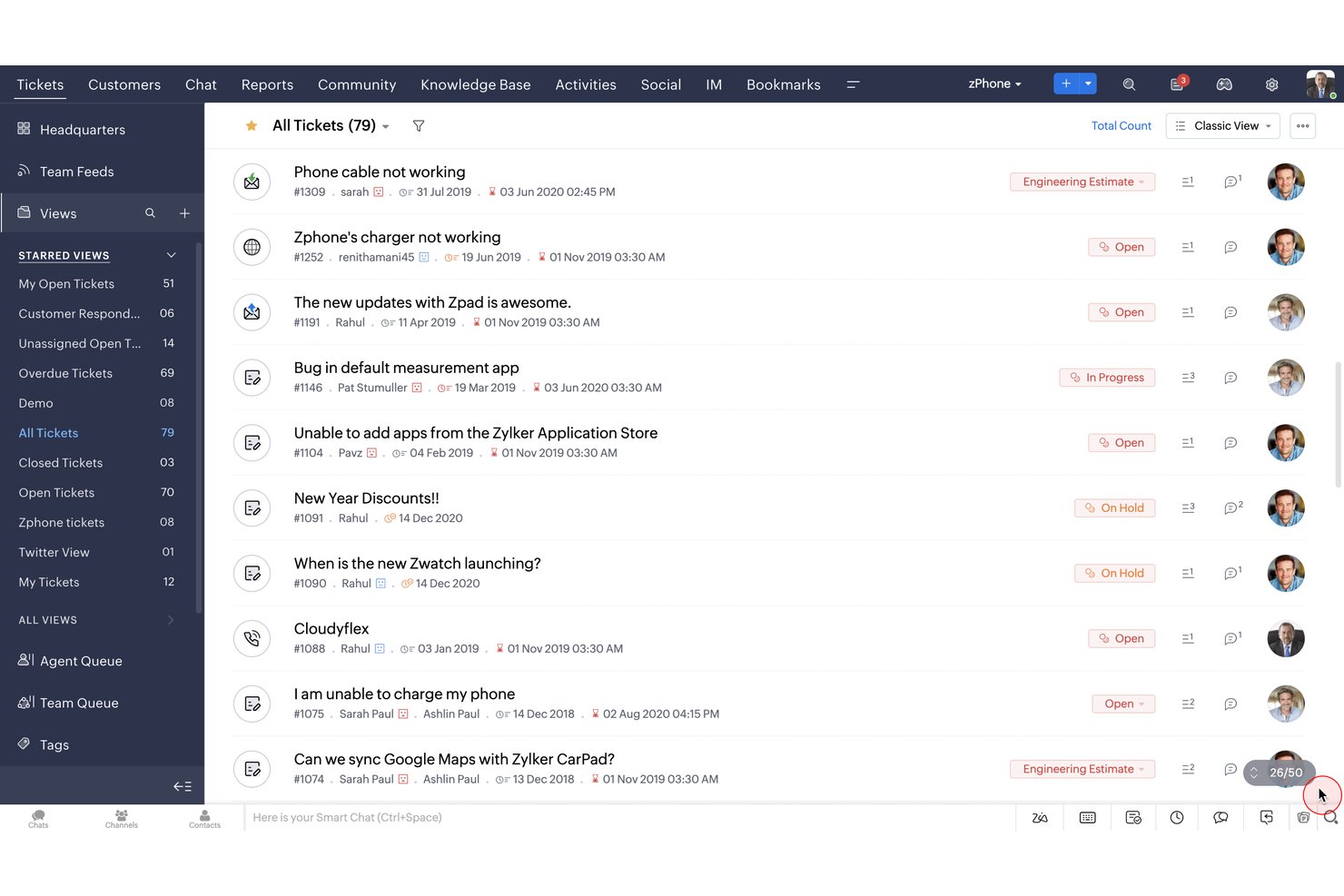The height and width of the screenshot is (896, 1344).
Task: Expand the All Views section
Action: [171, 620]
